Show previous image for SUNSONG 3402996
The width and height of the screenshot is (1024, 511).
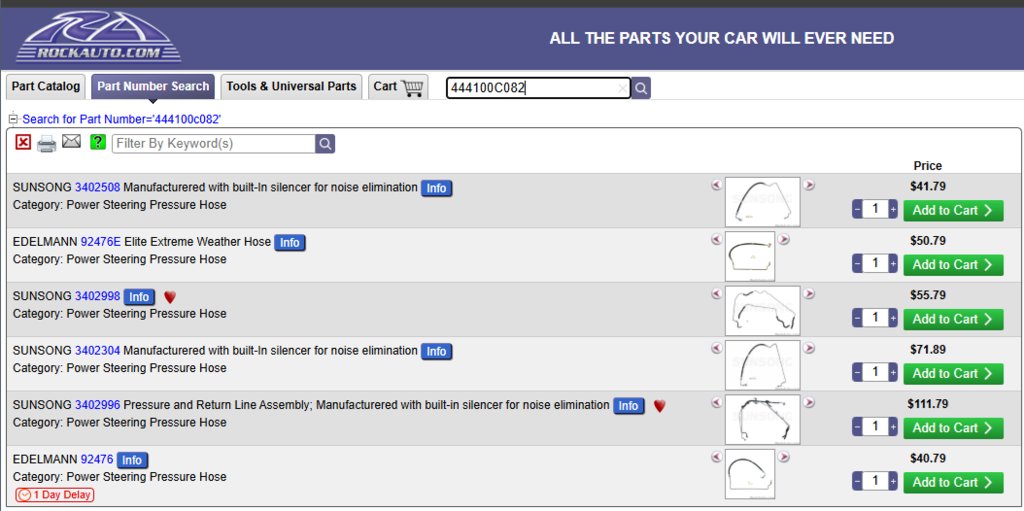tap(716, 403)
